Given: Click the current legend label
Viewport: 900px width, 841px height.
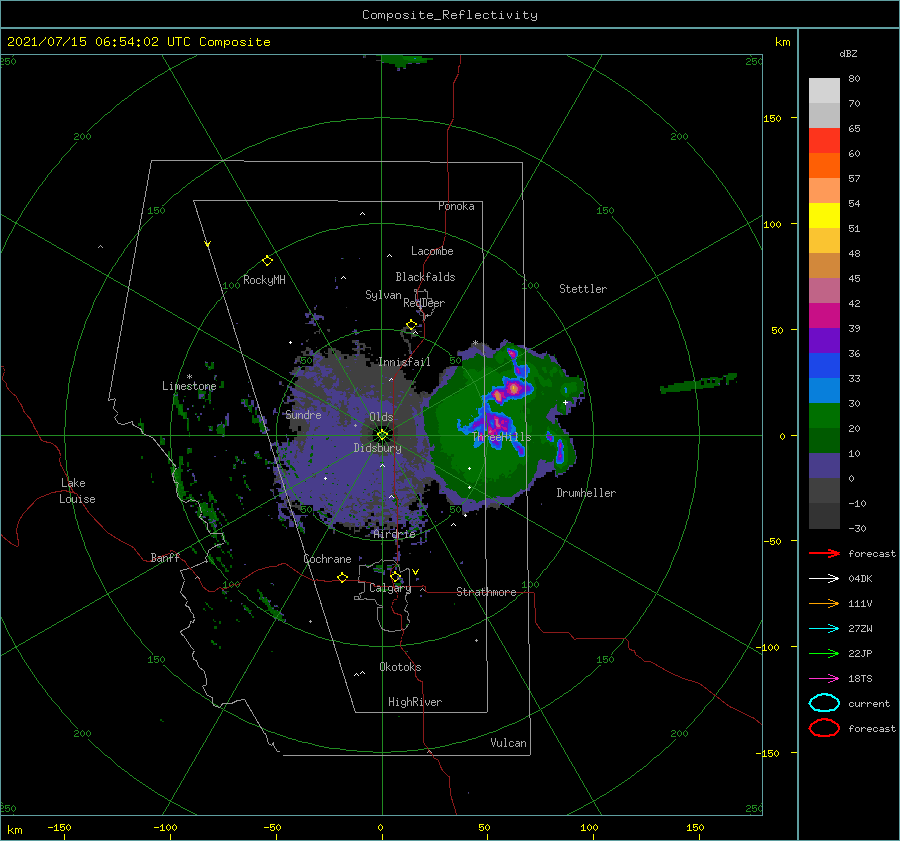Looking at the screenshot, I should click(x=869, y=703).
